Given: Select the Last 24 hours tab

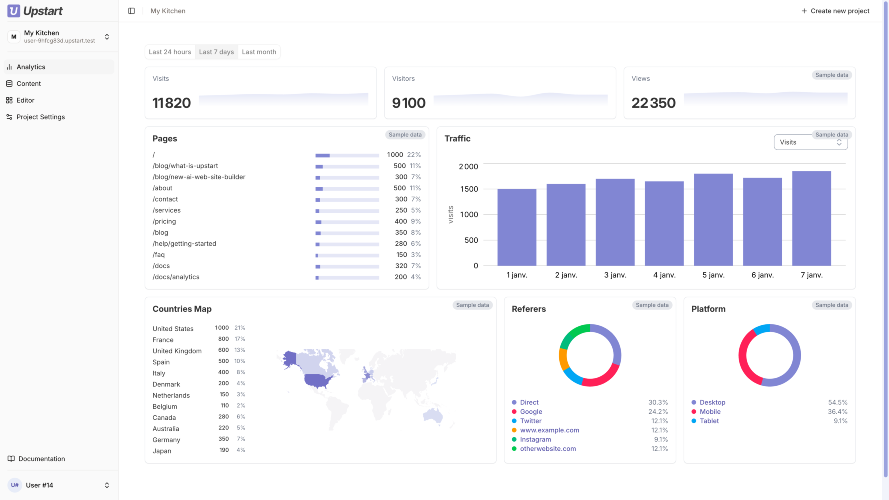Looking at the screenshot, I should 170,52.
